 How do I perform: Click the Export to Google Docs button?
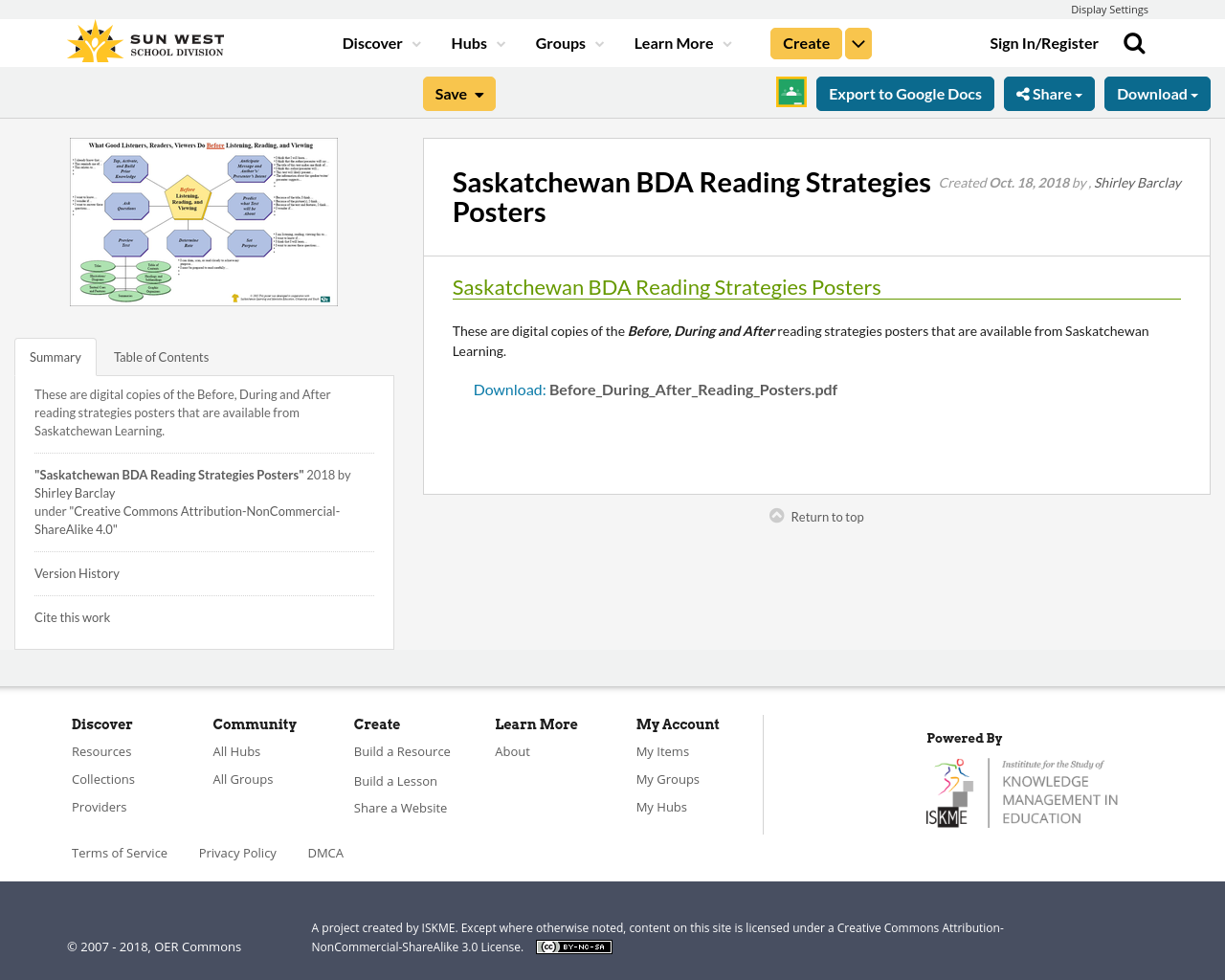[904, 93]
